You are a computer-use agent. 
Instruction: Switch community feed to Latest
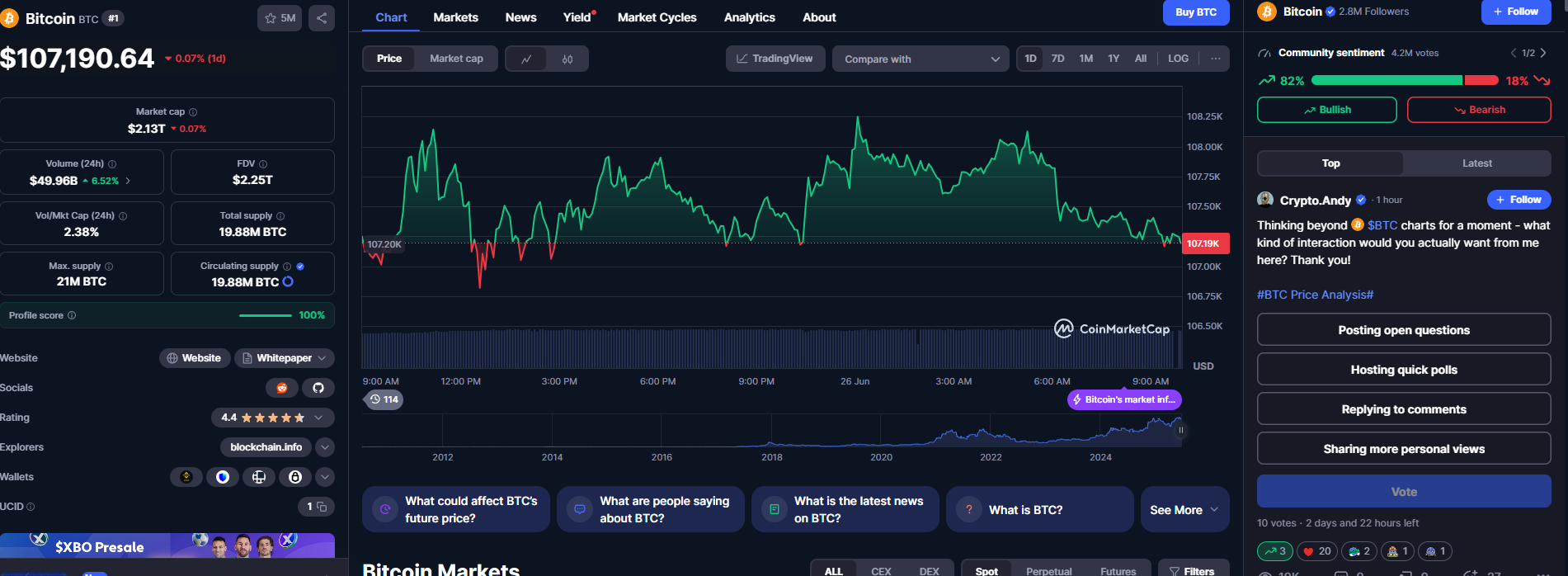[x=1476, y=163]
